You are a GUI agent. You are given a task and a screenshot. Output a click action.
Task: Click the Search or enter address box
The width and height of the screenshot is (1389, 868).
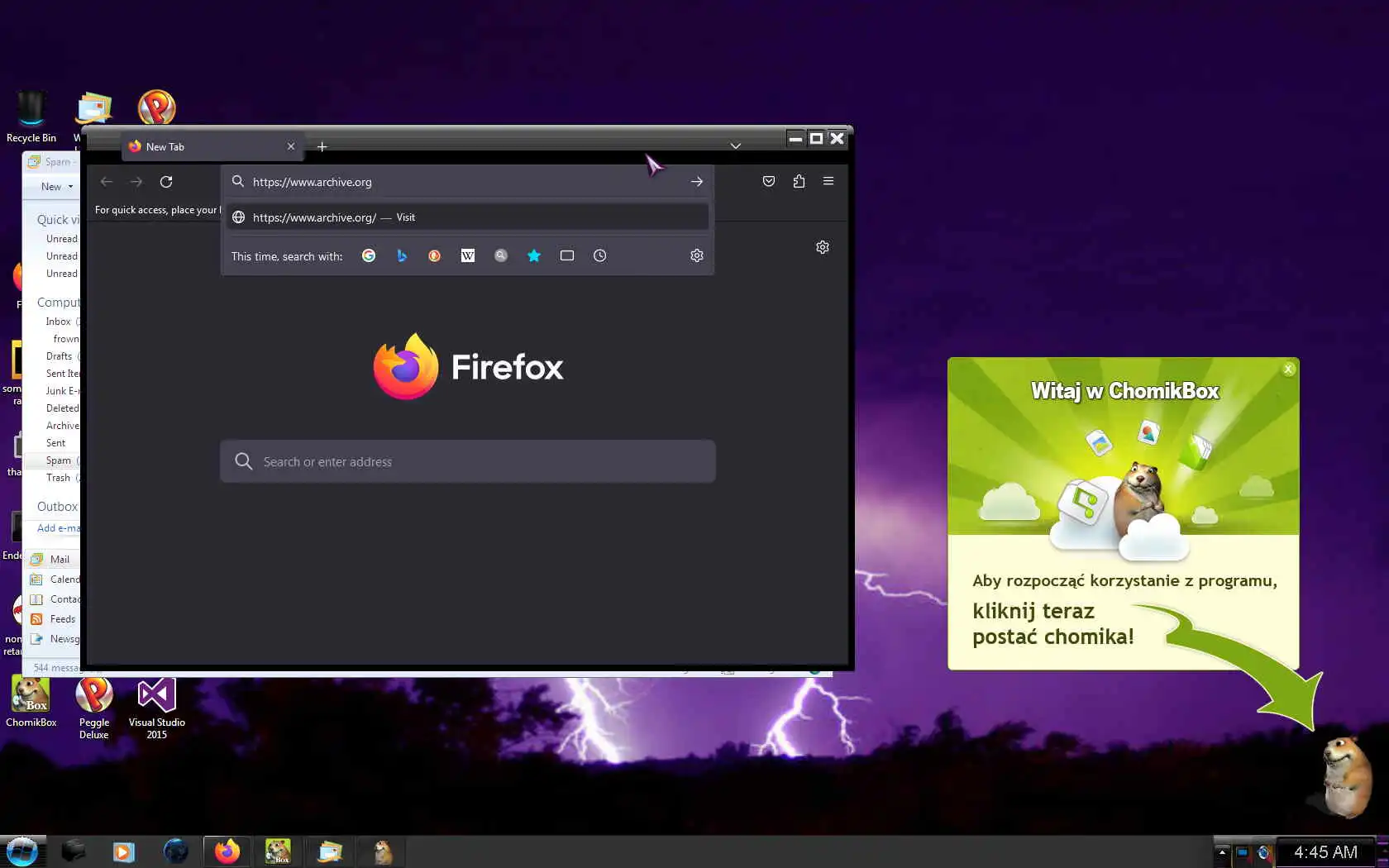point(468,461)
